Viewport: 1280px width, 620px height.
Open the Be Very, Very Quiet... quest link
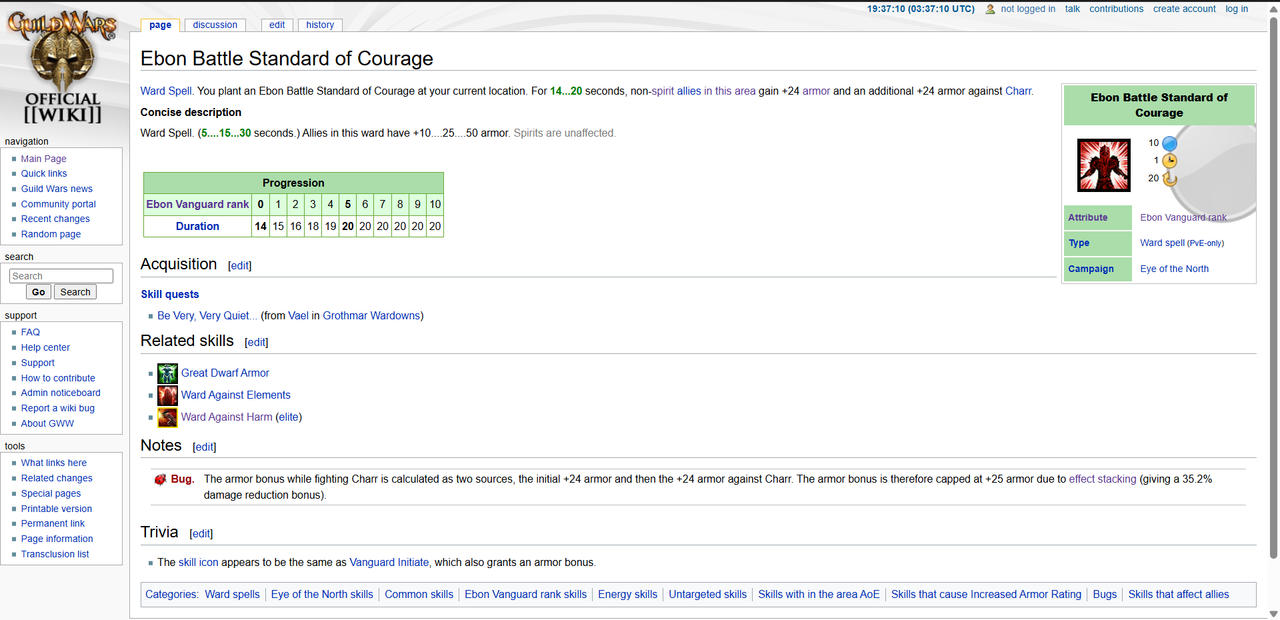[207, 316]
